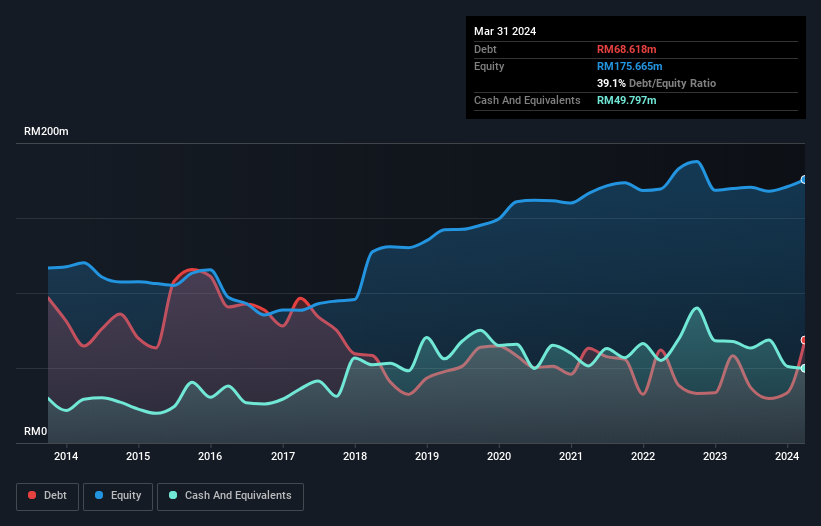The width and height of the screenshot is (821, 526).
Task: Click the RM175.665m equity value
Action: tap(629, 66)
